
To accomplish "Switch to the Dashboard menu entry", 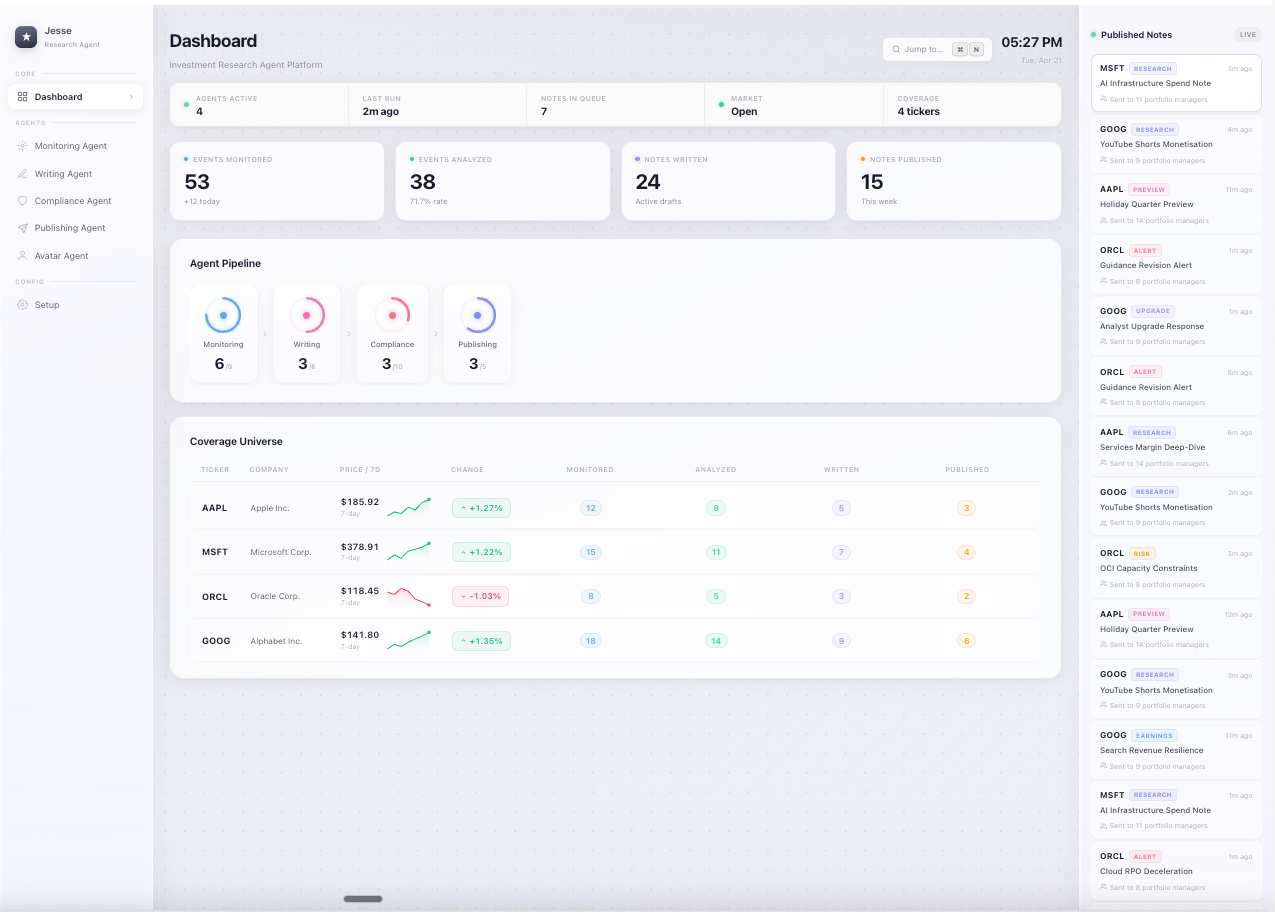I will point(70,97).
